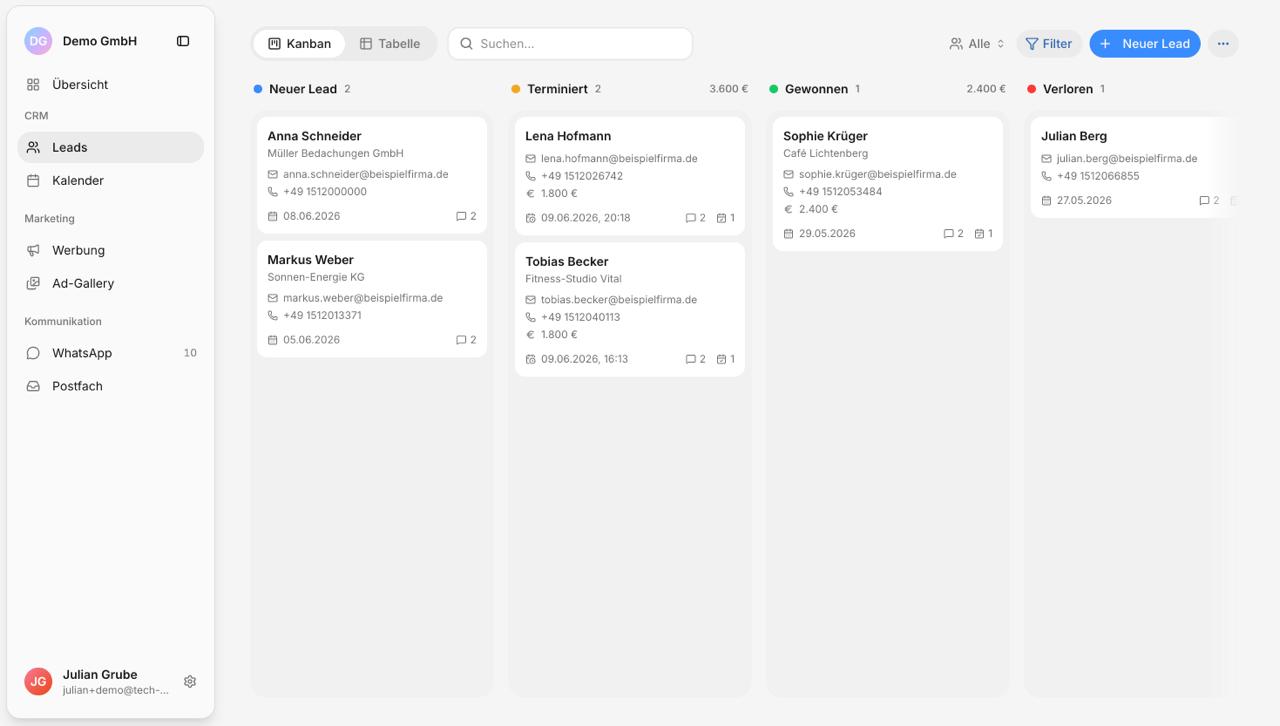1280x726 pixels.
Task: Click the mail icon on Tobias Becker's card
Action: [531, 300]
